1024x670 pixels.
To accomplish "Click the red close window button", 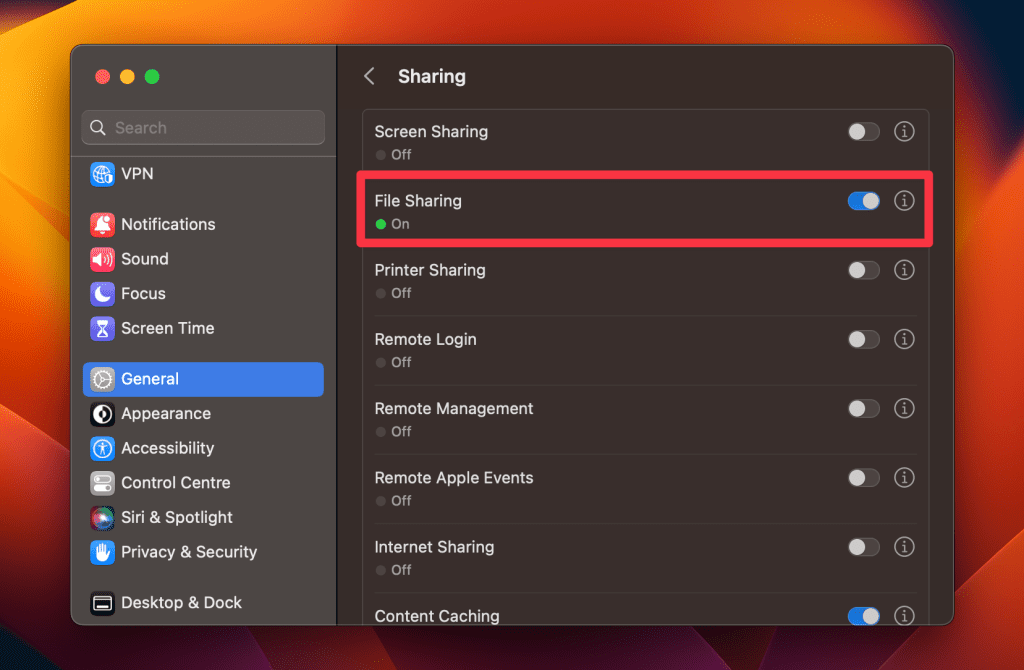I will pos(103,77).
